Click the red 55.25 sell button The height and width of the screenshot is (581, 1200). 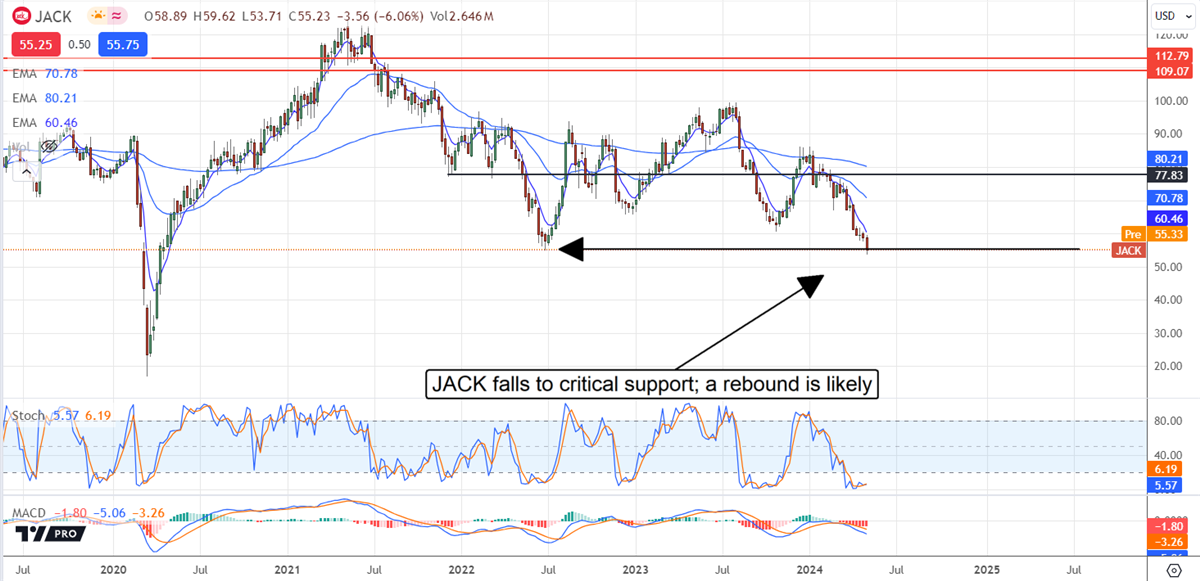[x=38, y=45]
